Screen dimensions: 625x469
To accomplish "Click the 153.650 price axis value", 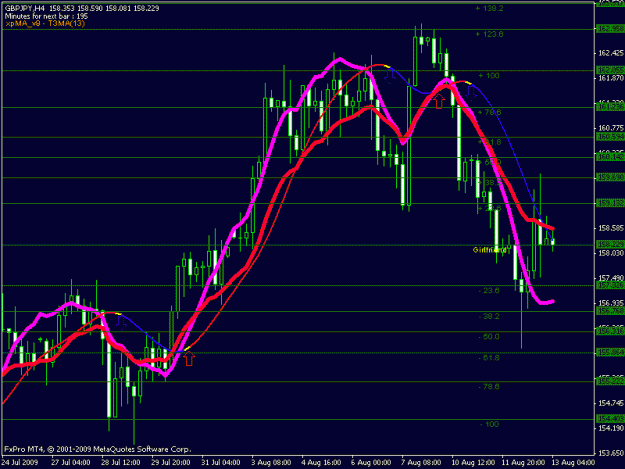I will pos(611,453).
